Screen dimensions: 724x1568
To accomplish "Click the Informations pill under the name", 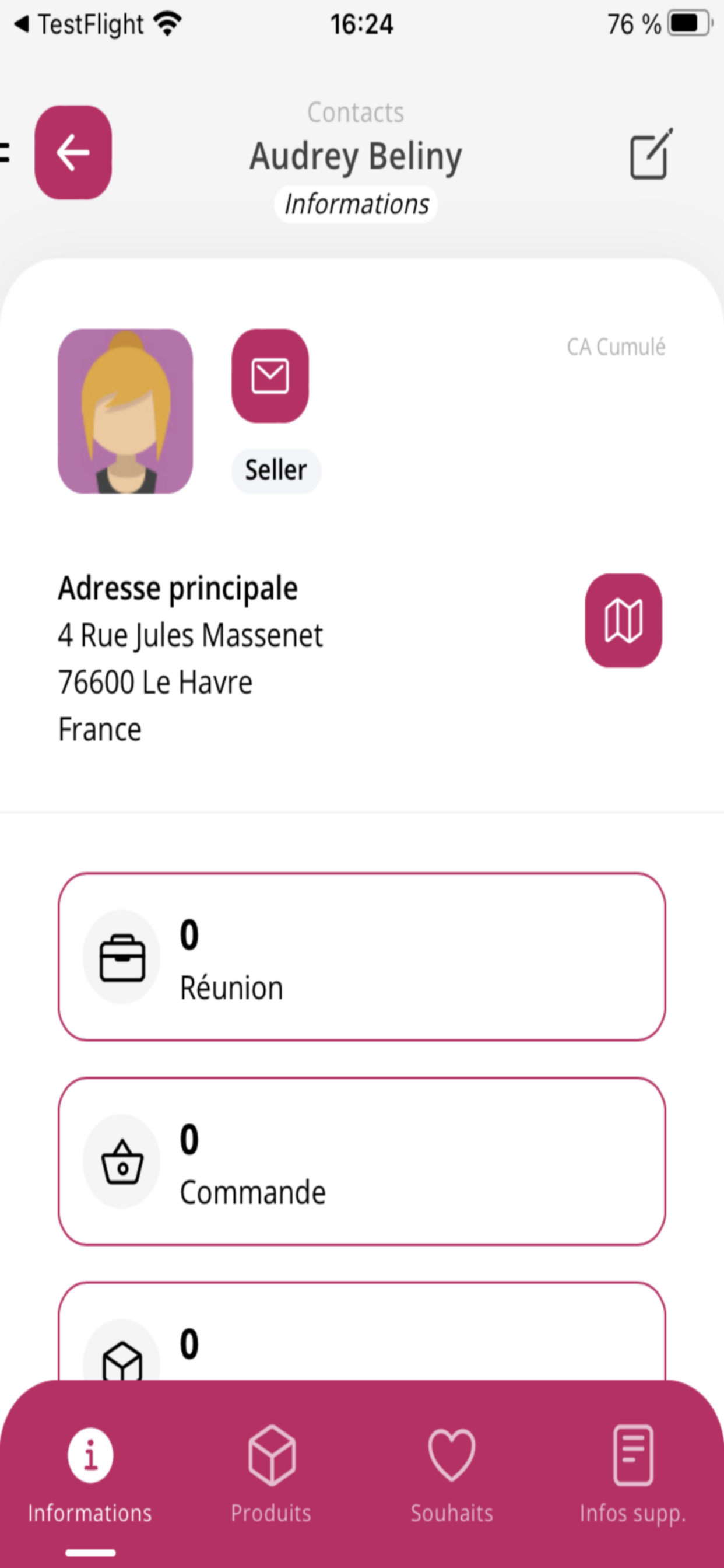I will point(356,204).
